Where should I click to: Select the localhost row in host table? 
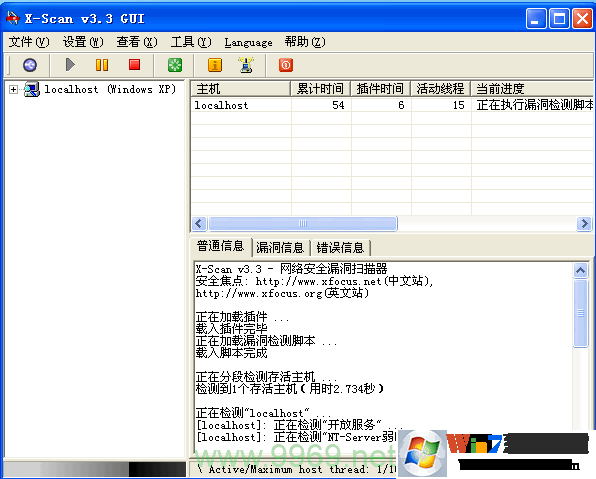pos(392,105)
